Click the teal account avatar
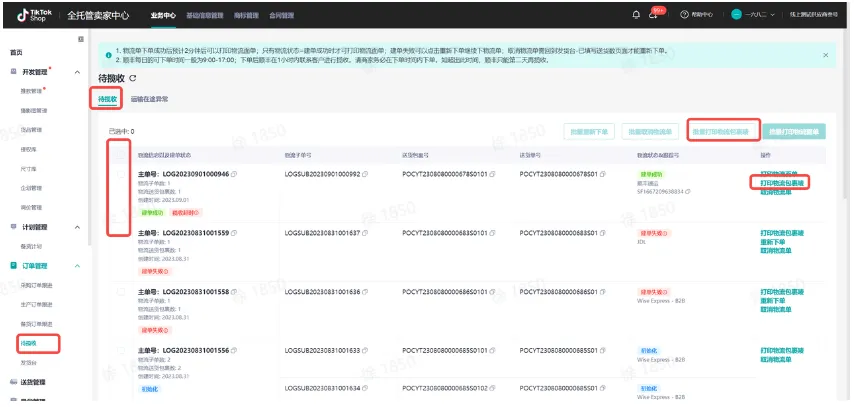The height and width of the screenshot is (407, 854). click(x=736, y=15)
